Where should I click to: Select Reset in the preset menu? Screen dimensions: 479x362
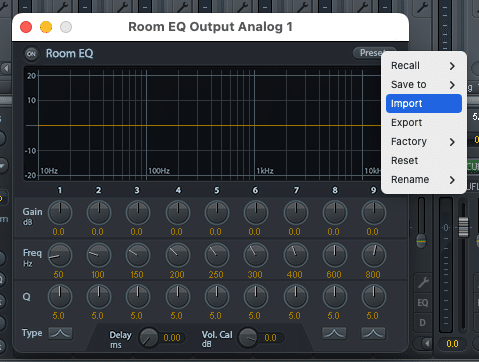[x=424, y=161]
